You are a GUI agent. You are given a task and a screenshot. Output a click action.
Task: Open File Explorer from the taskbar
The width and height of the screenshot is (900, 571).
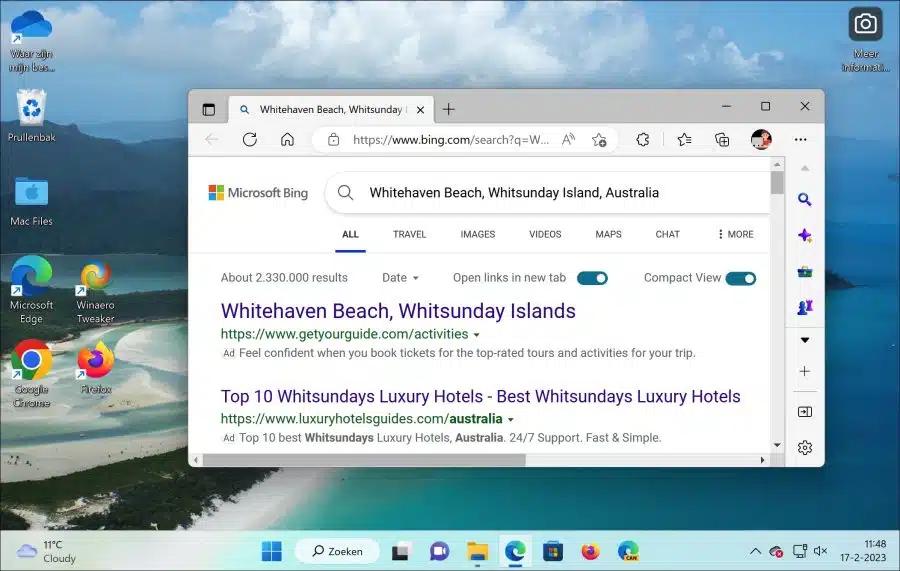[x=478, y=551]
